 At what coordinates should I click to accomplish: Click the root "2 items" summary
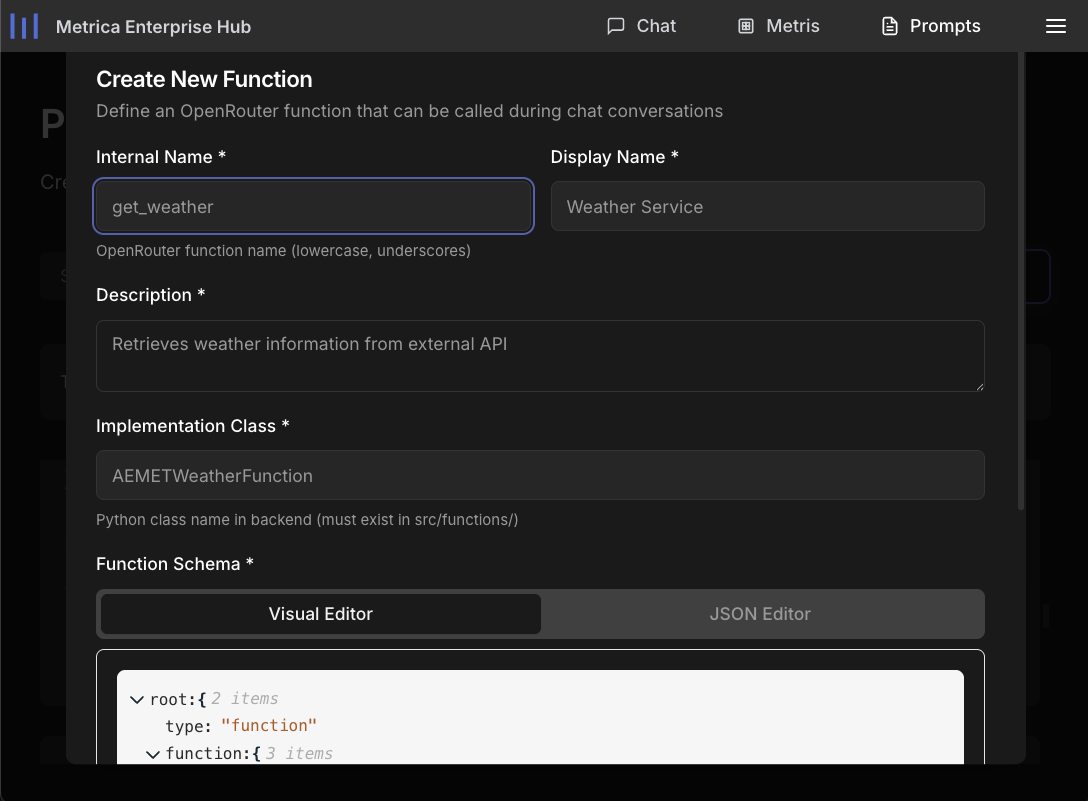point(245,699)
